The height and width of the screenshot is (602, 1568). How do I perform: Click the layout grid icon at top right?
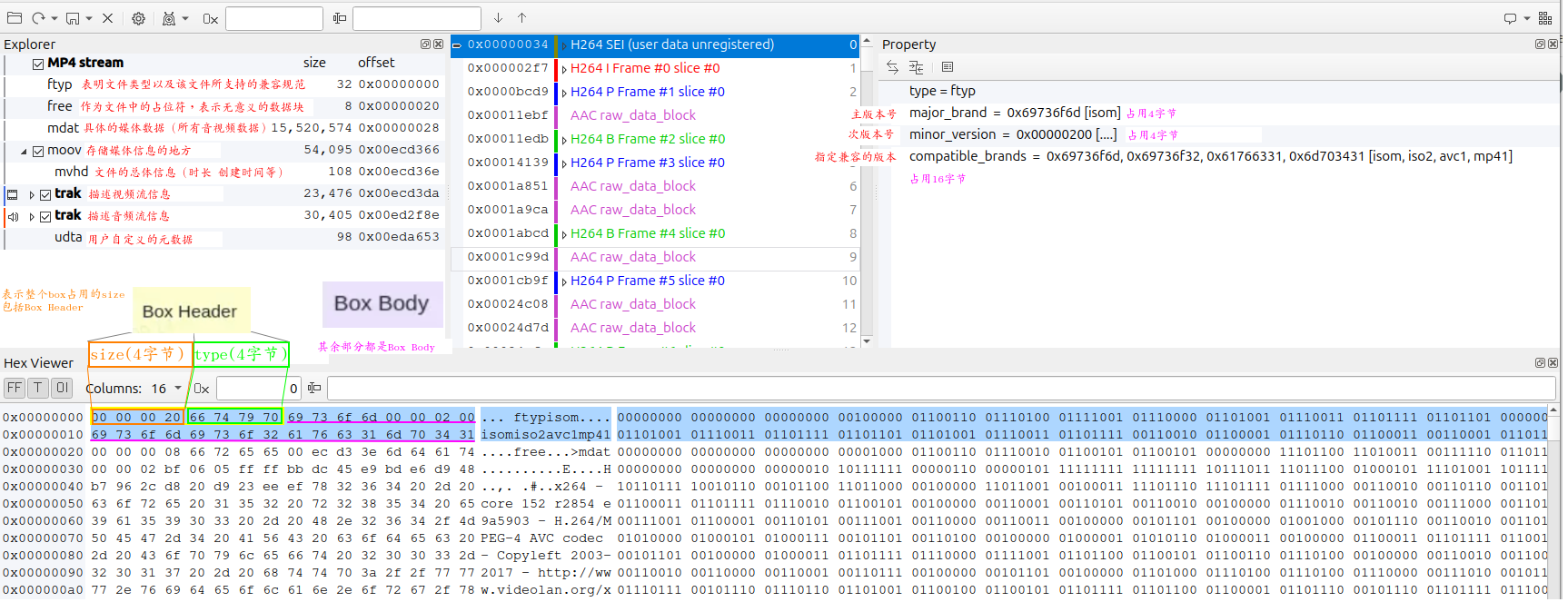tap(1545, 18)
